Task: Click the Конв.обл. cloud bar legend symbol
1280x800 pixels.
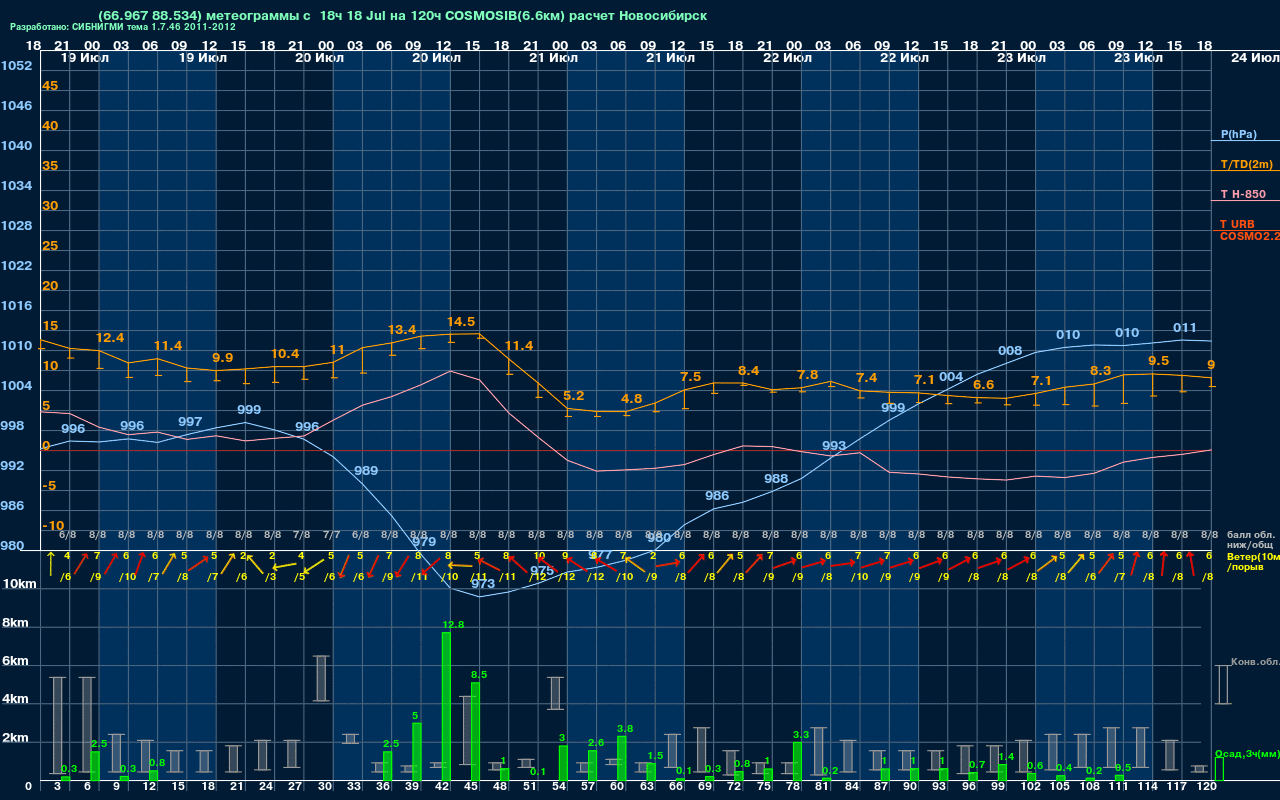Action: (1223, 685)
